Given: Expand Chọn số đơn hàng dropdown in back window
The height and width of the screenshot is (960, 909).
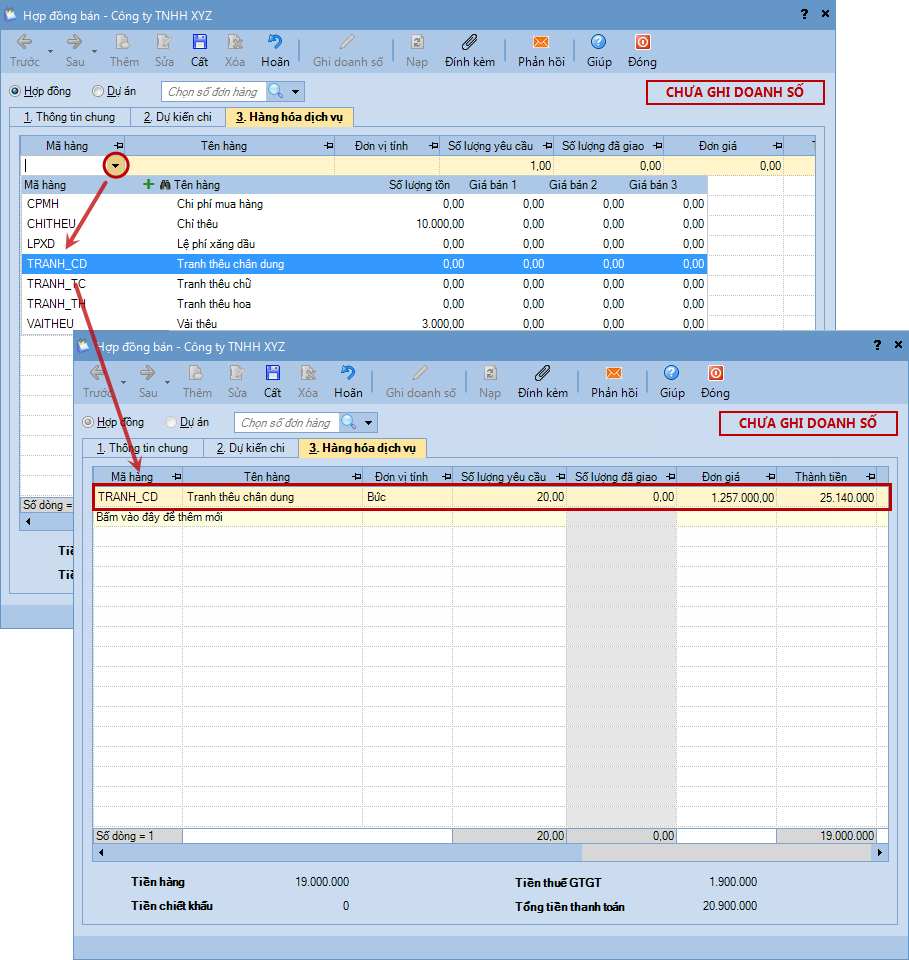Looking at the screenshot, I should tap(297, 92).
